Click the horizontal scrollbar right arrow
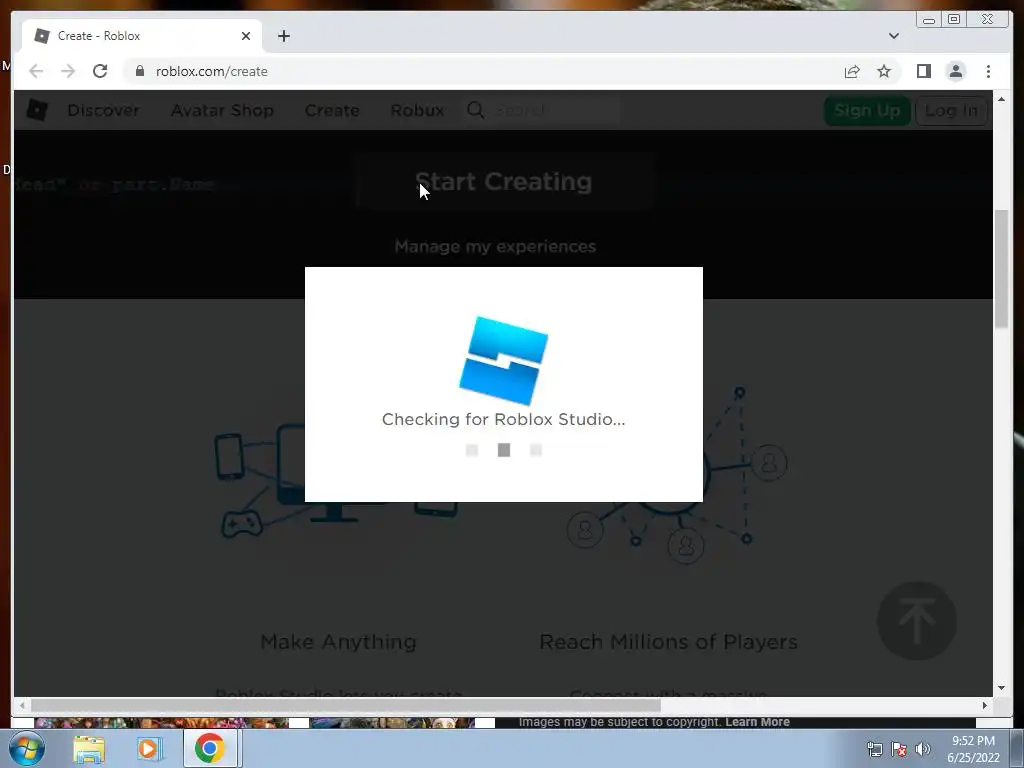Viewport: 1024px width, 768px height. [x=985, y=705]
